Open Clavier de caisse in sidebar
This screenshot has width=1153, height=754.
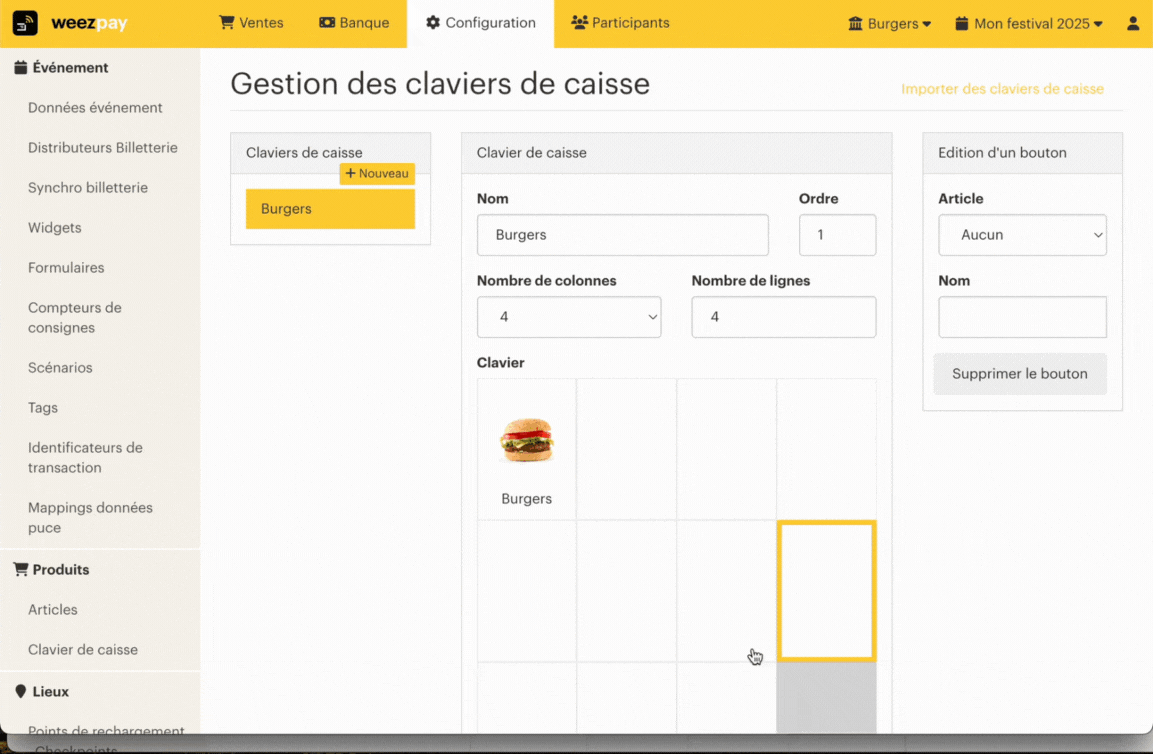[82, 650]
